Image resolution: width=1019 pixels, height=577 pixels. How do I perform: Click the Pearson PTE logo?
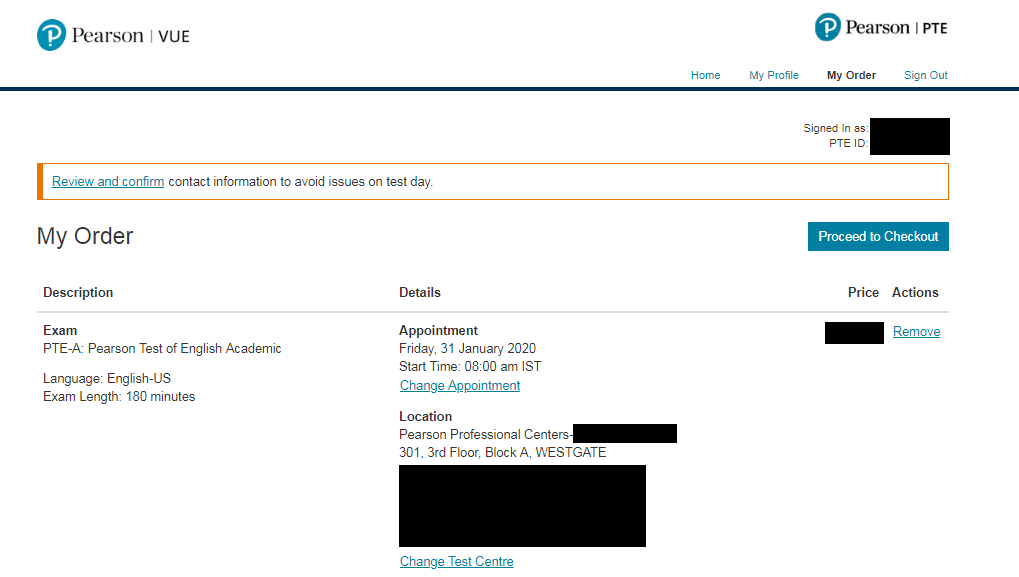coord(881,27)
